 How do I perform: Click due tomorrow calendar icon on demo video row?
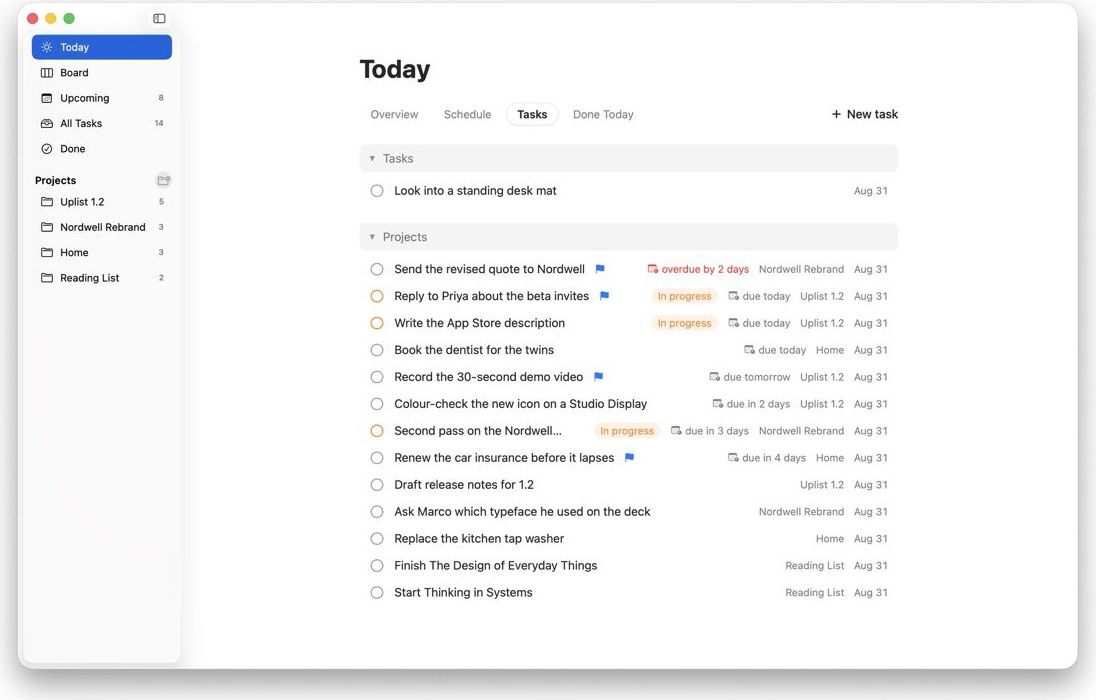click(714, 377)
